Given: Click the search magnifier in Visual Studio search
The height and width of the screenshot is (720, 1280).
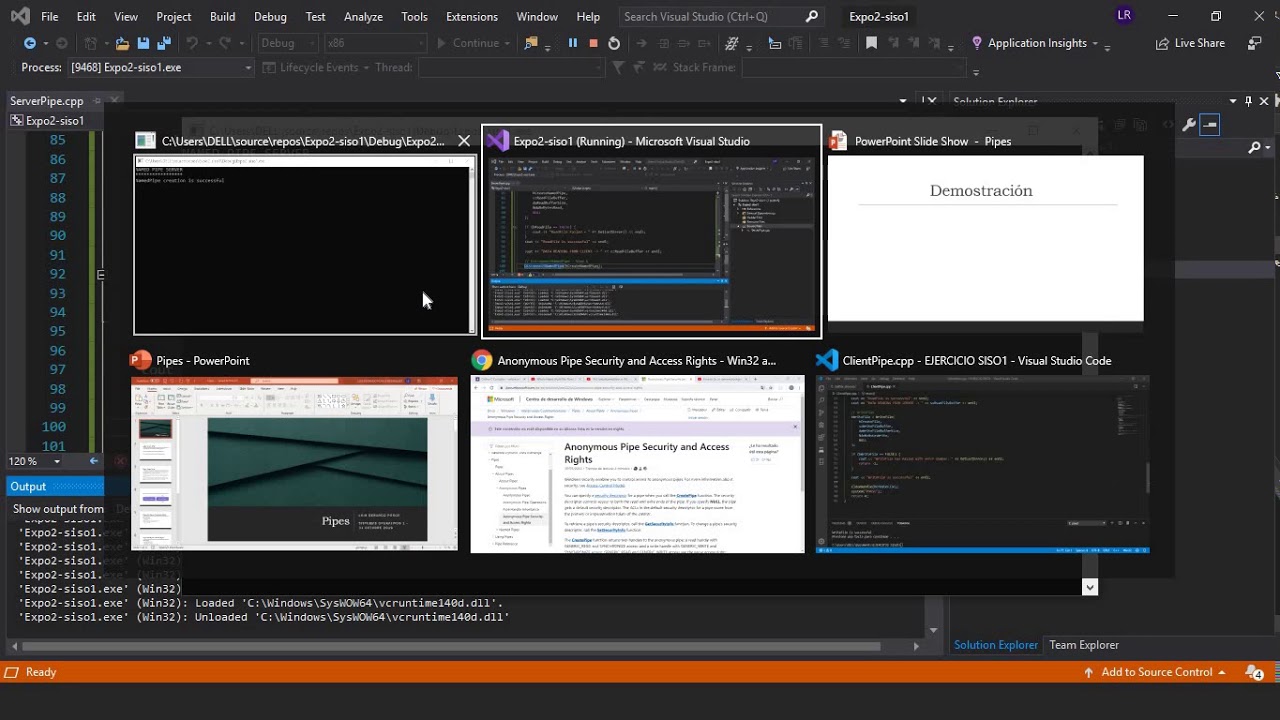Looking at the screenshot, I should (811, 16).
